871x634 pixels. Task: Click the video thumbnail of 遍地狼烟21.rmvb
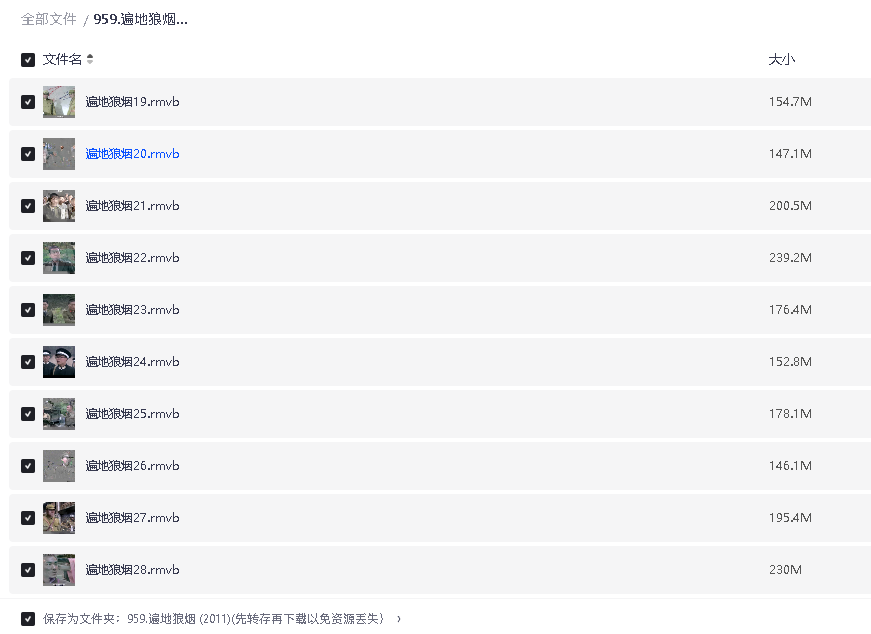(x=59, y=206)
